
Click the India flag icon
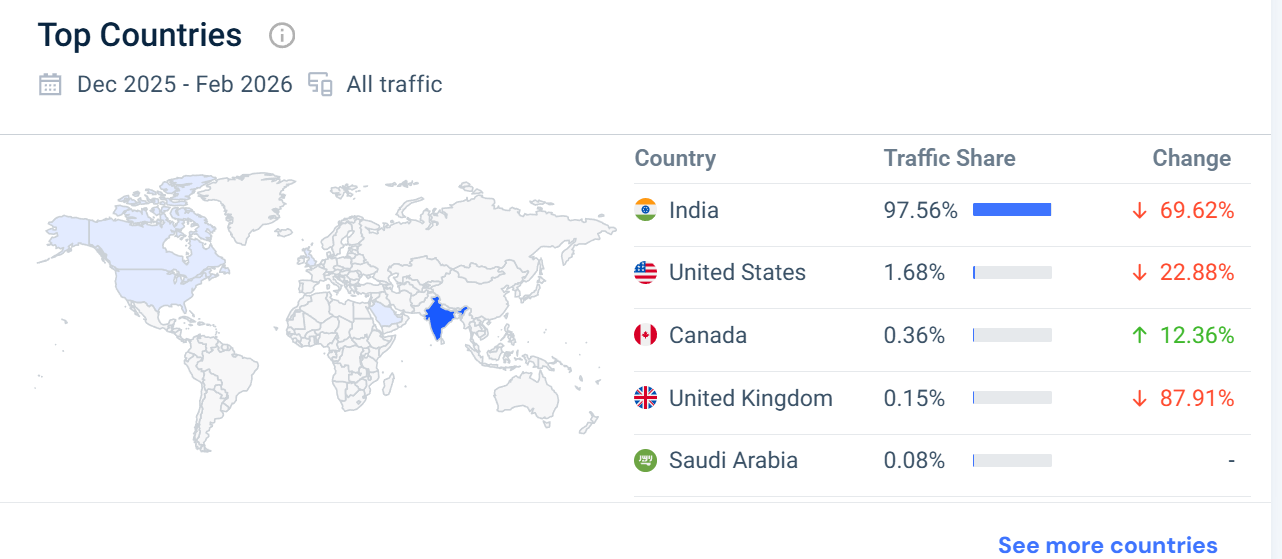(646, 210)
